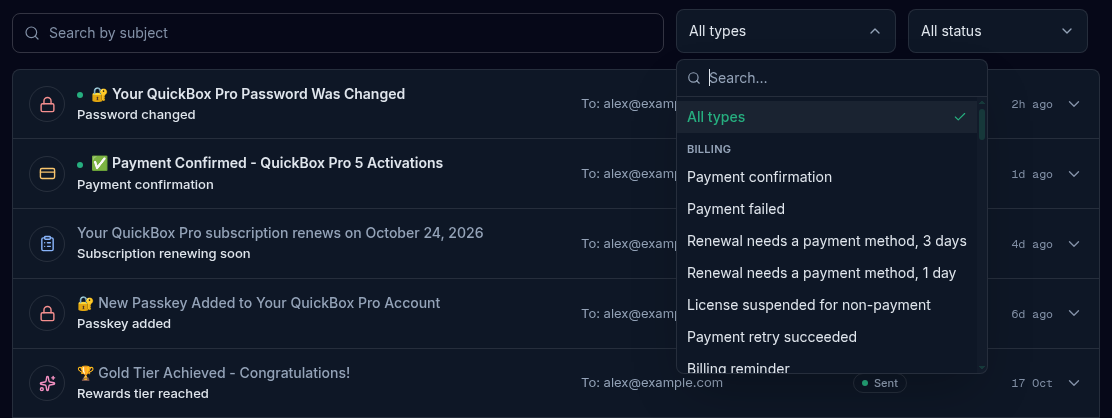Open the All status filter dropdown
This screenshot has width=1112, height=418.
click(998, 31)
